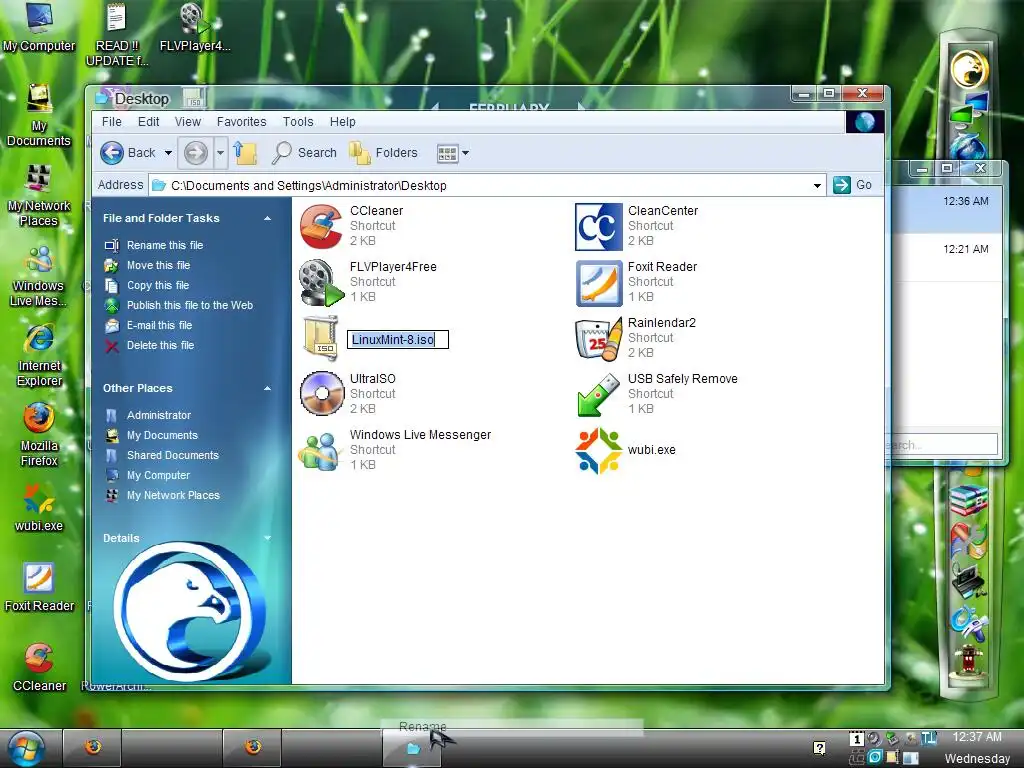The image size is (1024, 768).
Task: Click the wubi.exe desktop icon
Action: coord(39,509)
